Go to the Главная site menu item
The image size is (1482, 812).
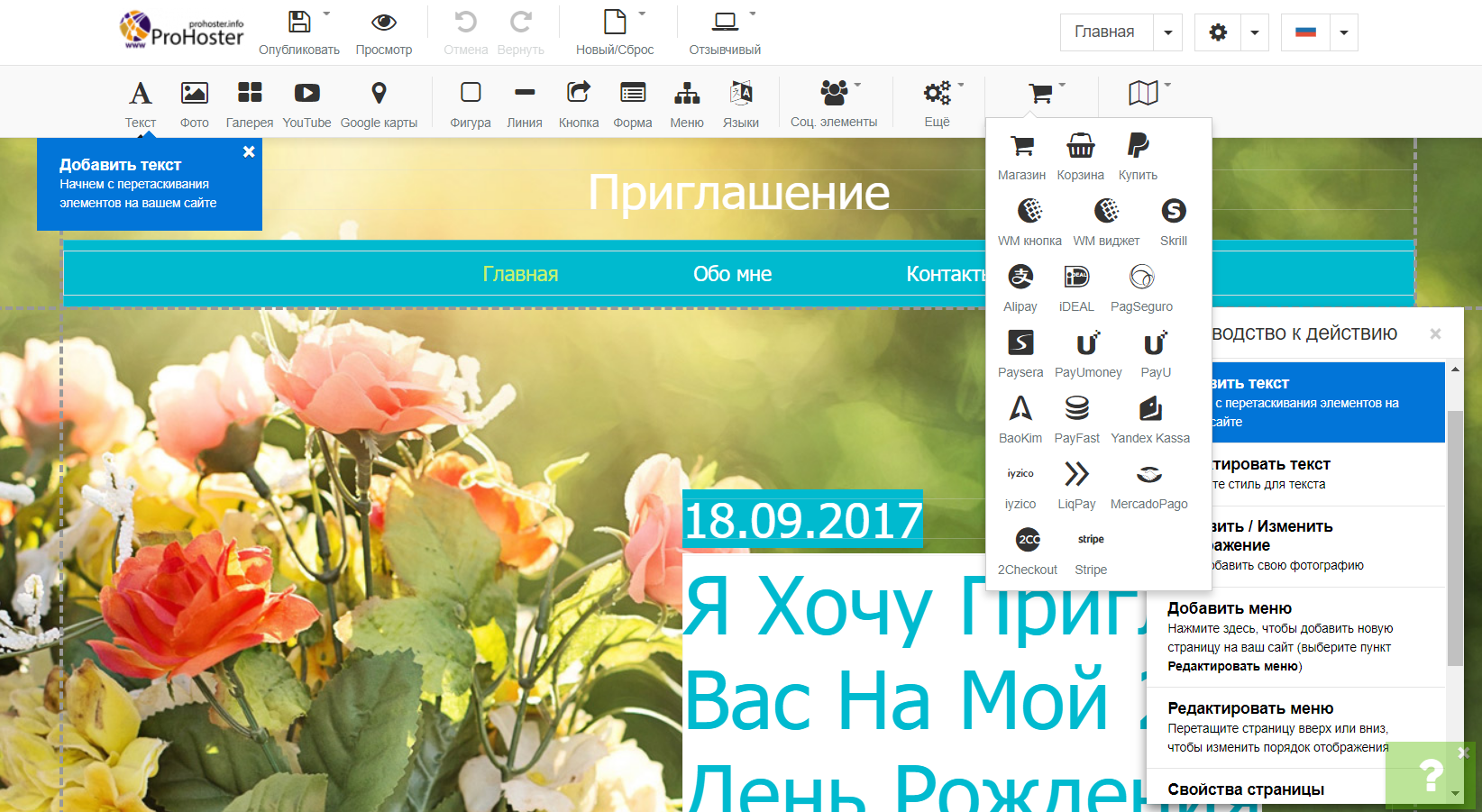point(520,274)
